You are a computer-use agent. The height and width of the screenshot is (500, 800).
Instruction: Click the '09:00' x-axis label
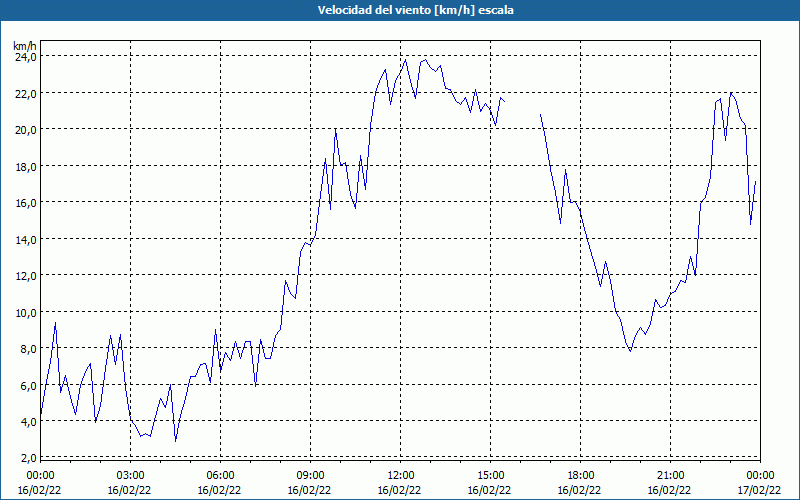pos(310,476)
